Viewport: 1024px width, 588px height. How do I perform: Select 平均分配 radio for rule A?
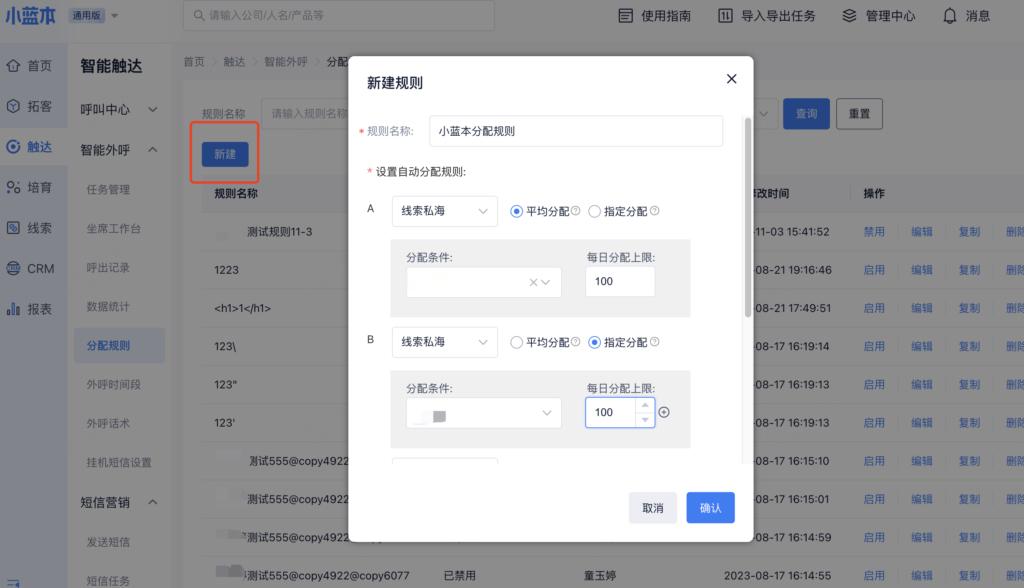pyautogui.click(x=516, y=211)
